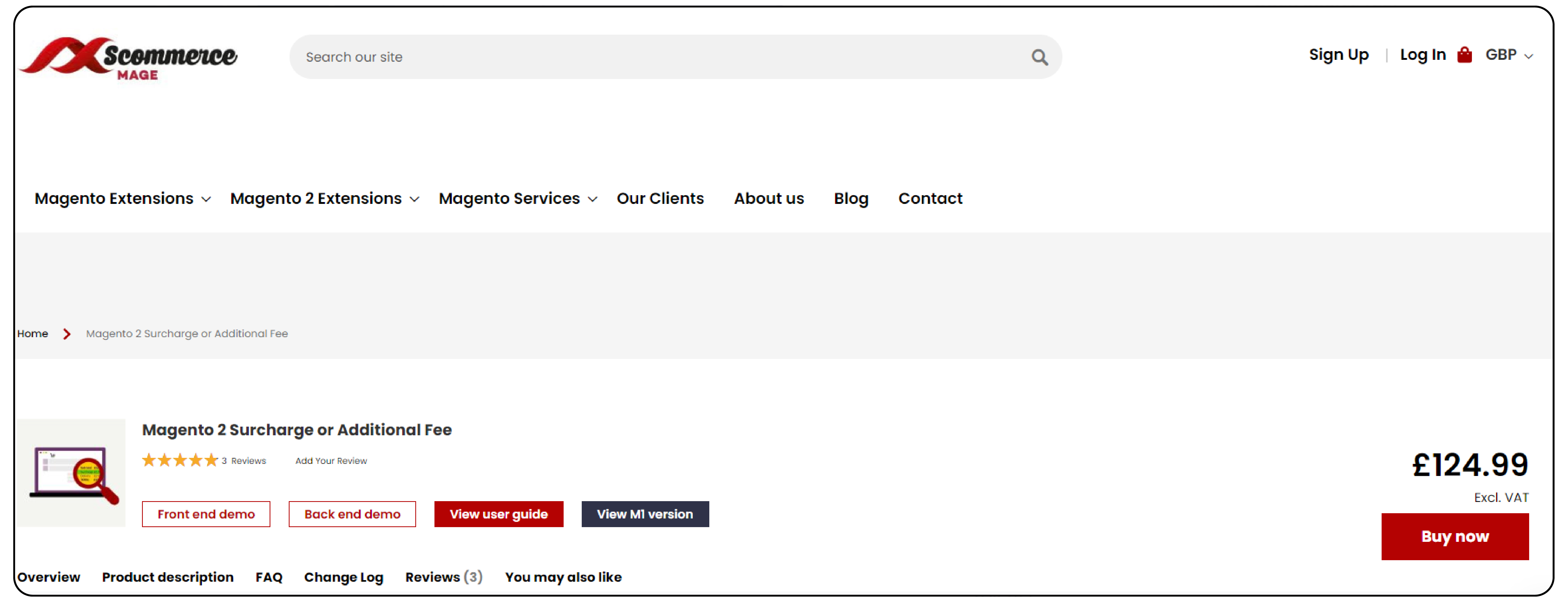Click the red breadcrumb arrow after Home

67,334
